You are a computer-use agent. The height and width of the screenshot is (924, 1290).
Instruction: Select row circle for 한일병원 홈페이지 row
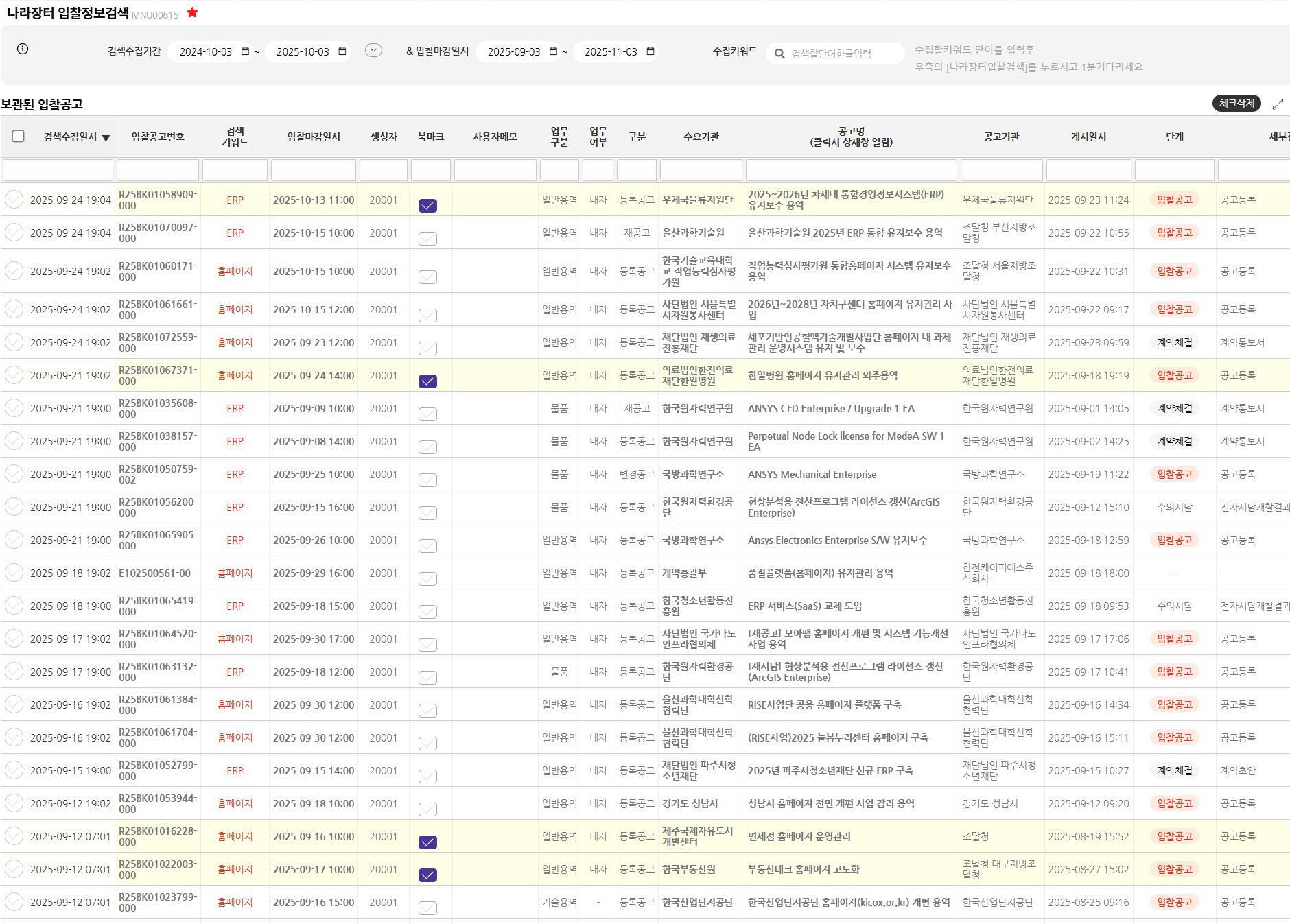(14, 375)
